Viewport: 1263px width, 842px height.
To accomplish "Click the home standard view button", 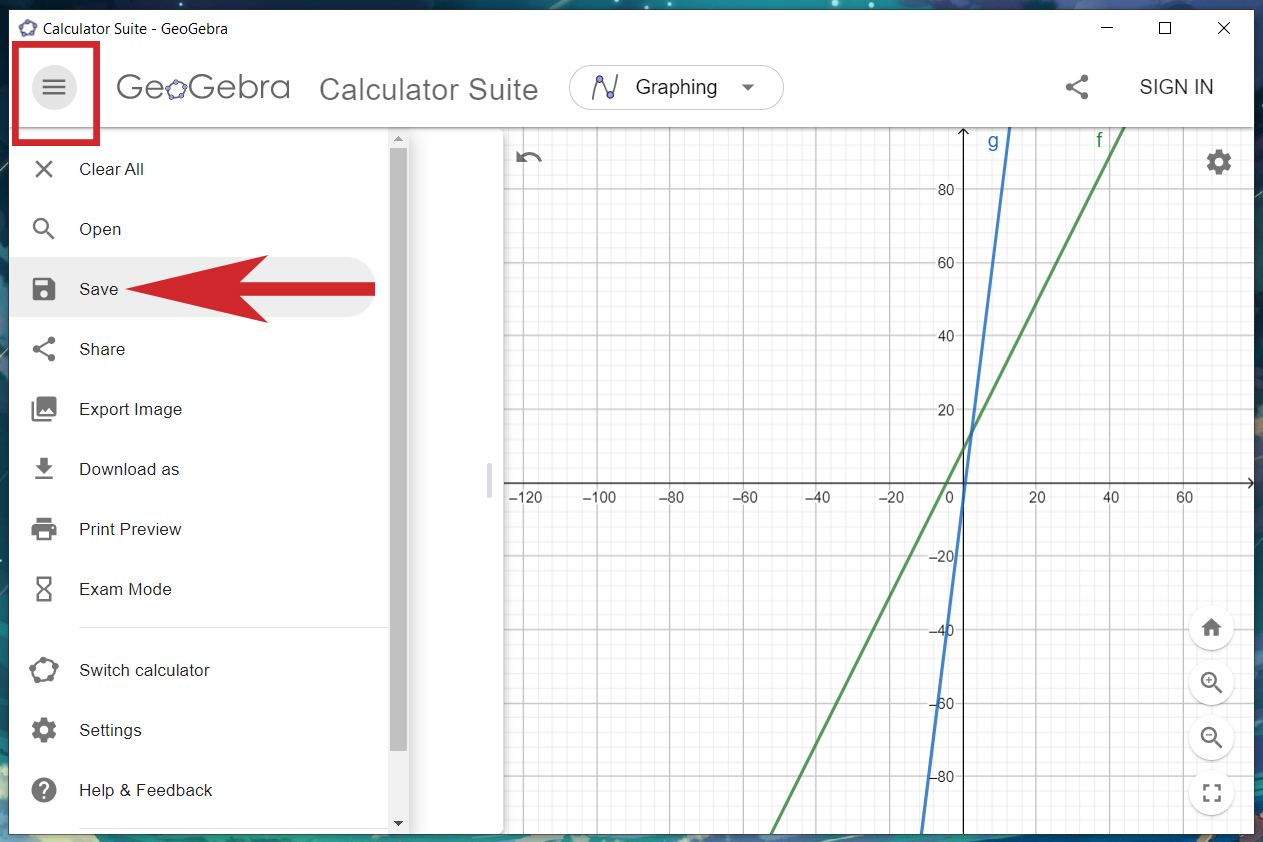I will 1212,628.
